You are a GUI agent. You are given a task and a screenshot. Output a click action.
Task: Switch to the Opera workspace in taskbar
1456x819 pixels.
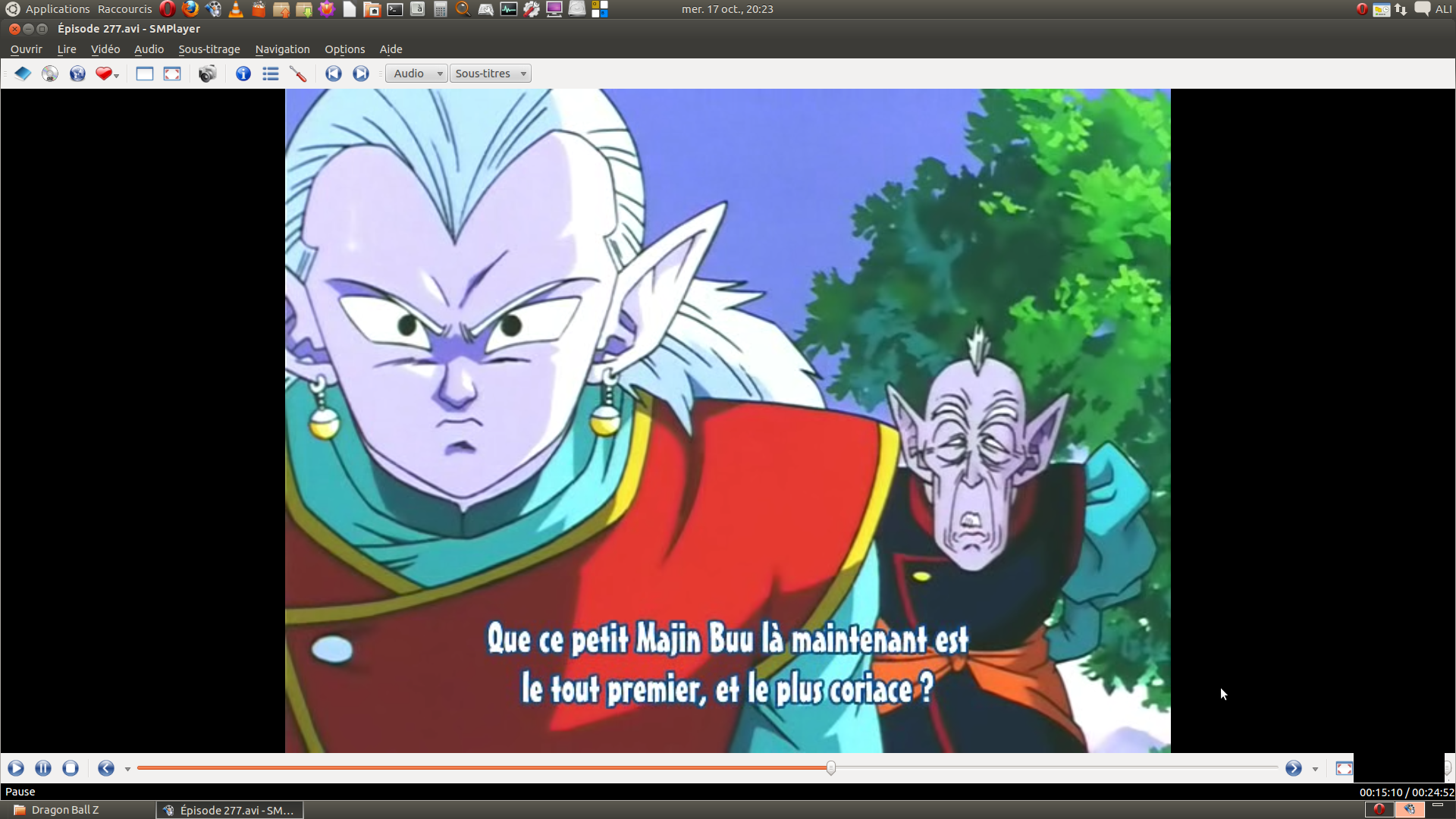pos(1379,809)
